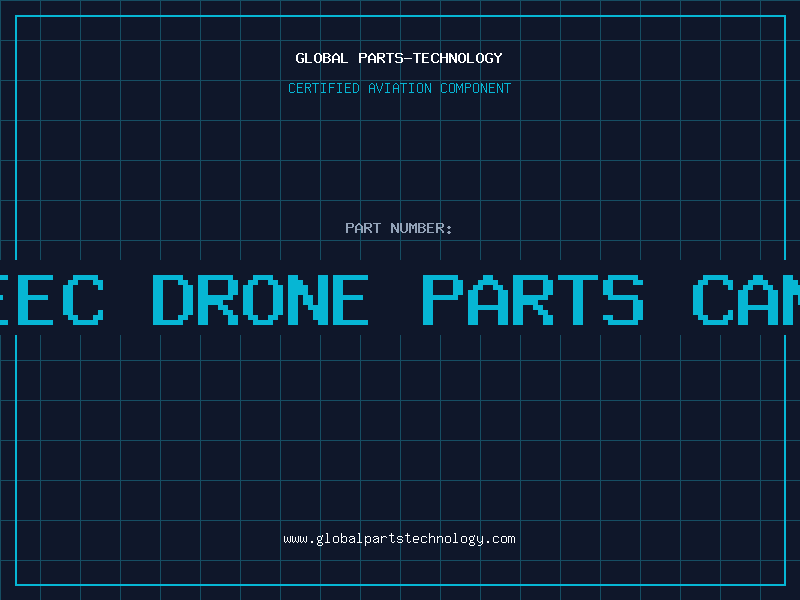
Task: Click the GLOBAL PARTS-TECHNOLOGY title text
Action: 399,58
